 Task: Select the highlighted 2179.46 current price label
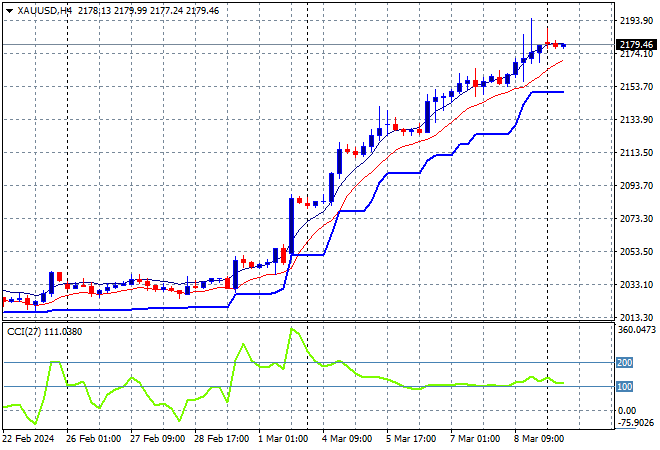click(x=636, y=45)
